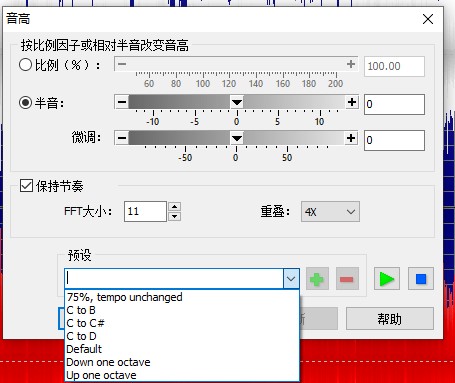Click the red minus delete preset icon
Screen dimensions: 455x383
click(x=347, y=279)
